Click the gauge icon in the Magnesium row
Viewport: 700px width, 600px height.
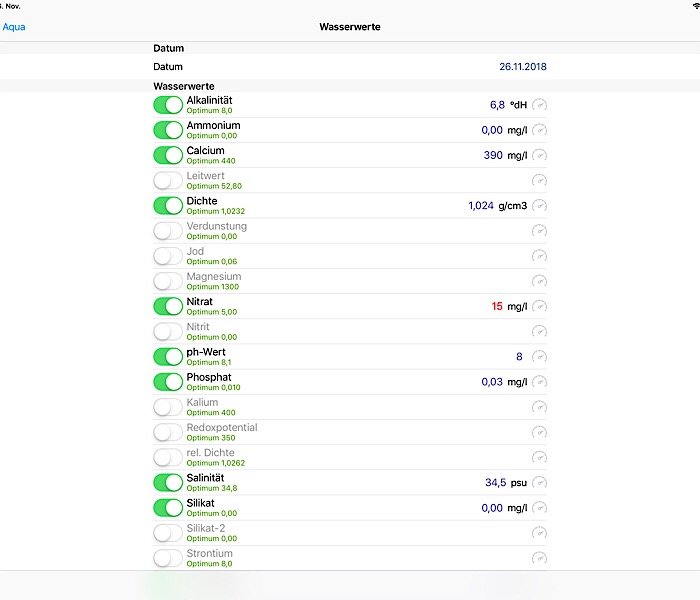coord(540,281)
